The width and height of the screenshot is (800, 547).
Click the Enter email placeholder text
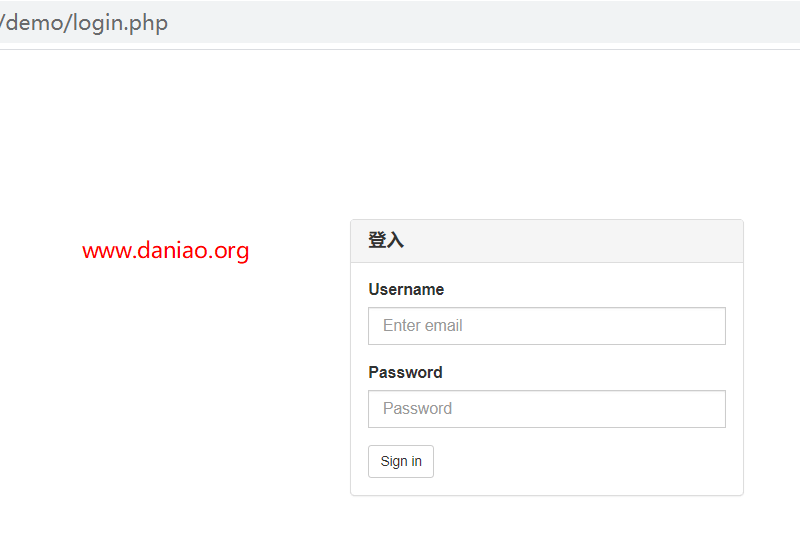coord(422,326)
